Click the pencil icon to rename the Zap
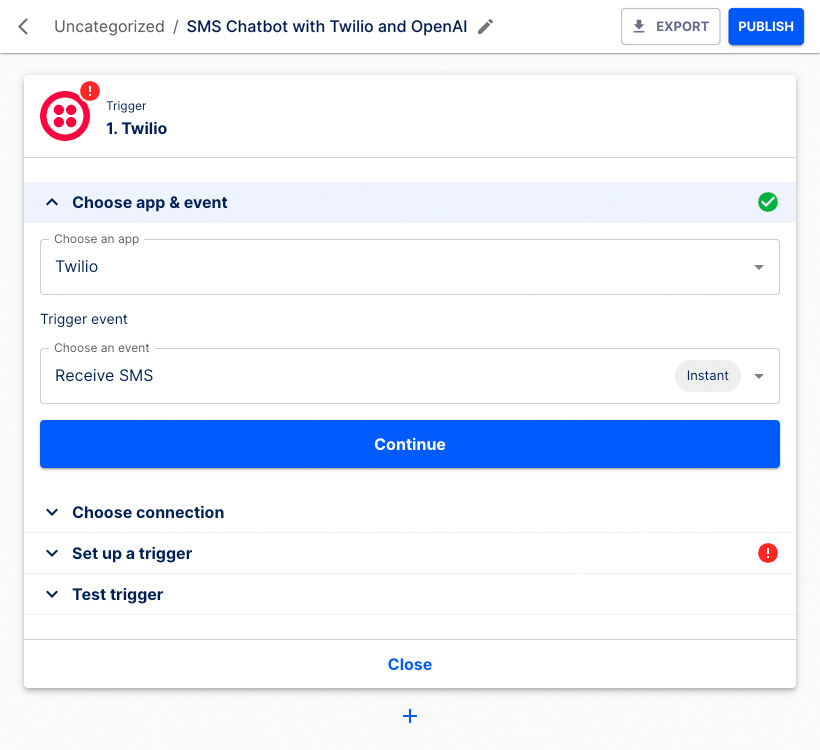Image resolution: width=820 pixels, height=750 pixels. point(485,26)
